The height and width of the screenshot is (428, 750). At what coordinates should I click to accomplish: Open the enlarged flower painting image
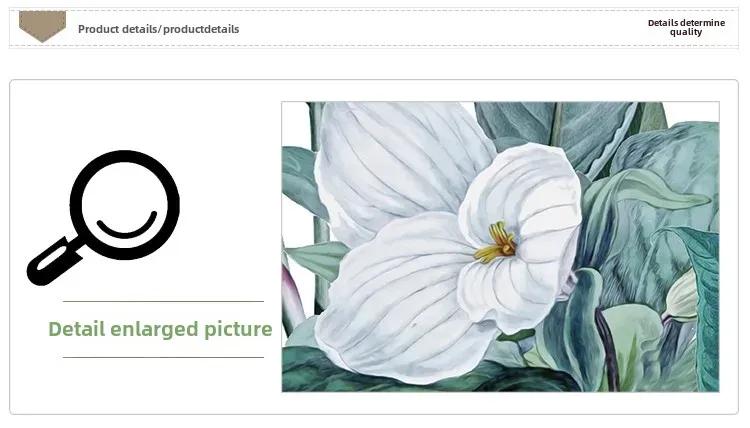(500, 247)
